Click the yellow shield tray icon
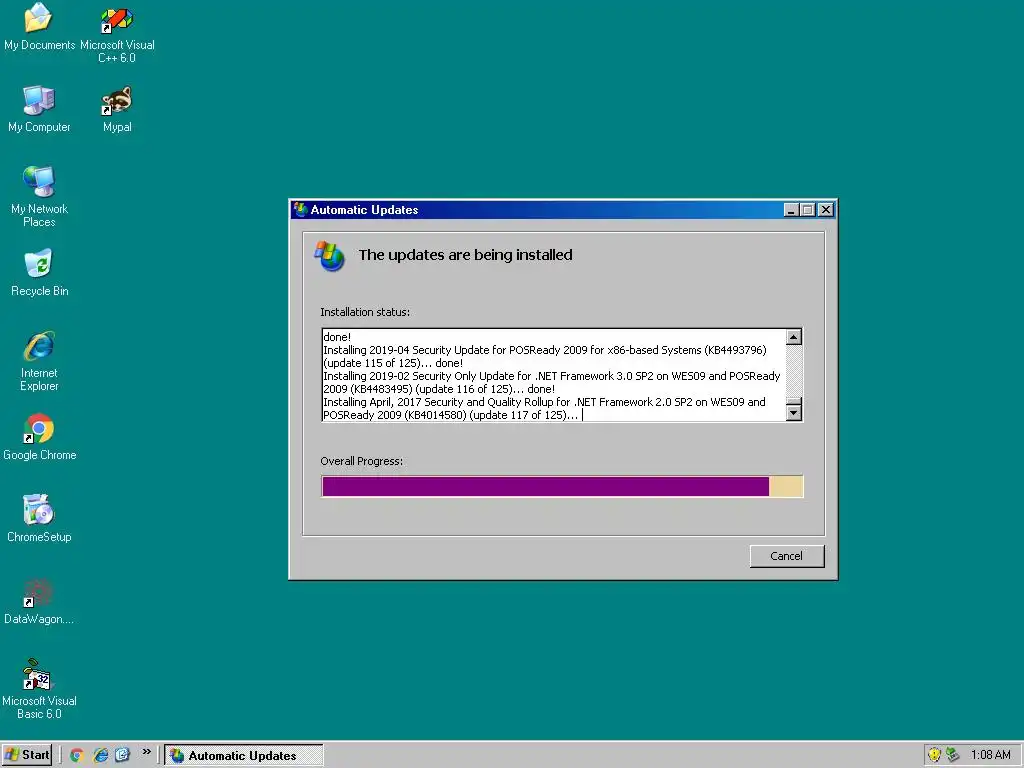 [x=935, y=755]
